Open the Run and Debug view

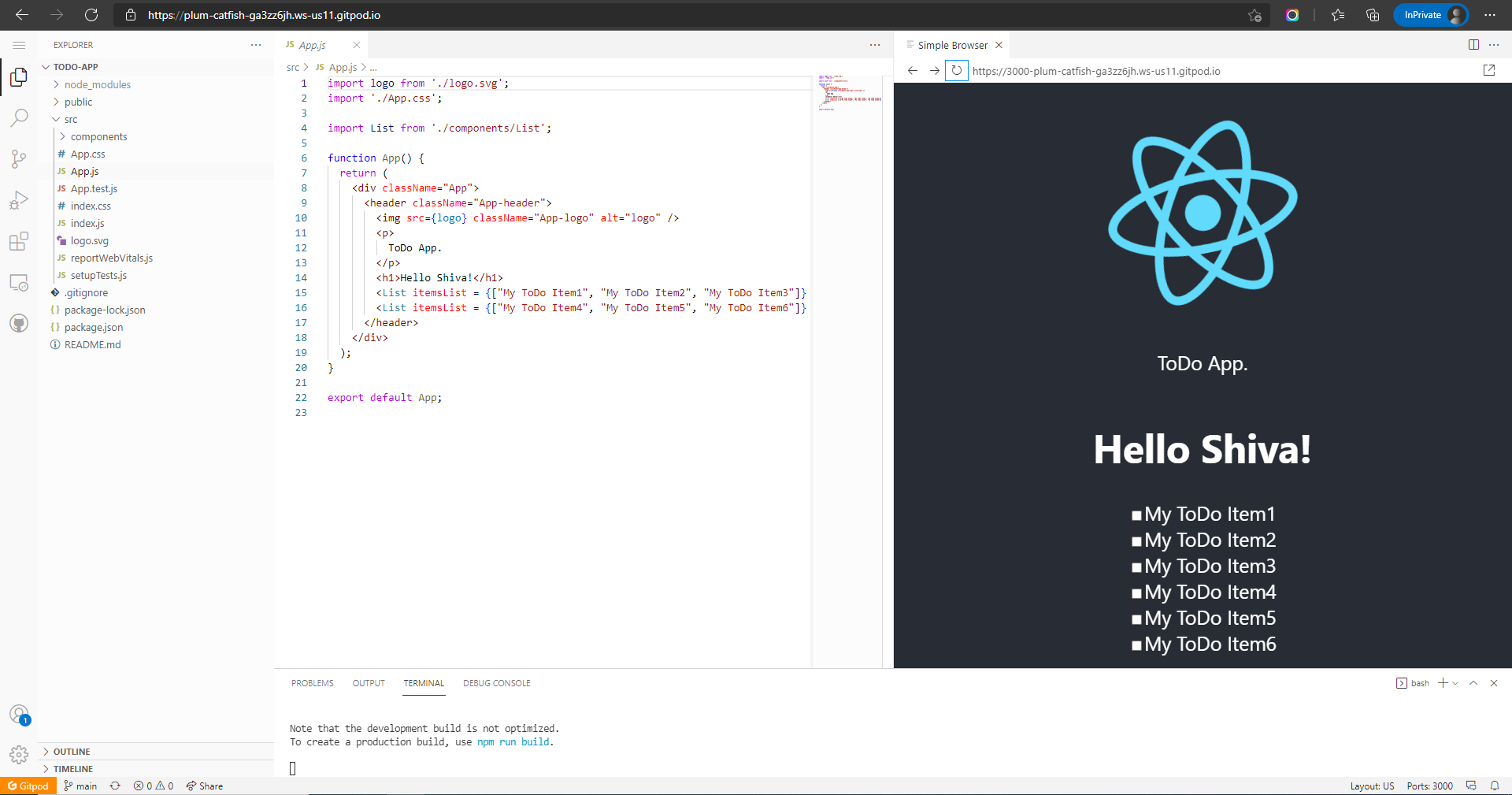[x=19, y=200]
